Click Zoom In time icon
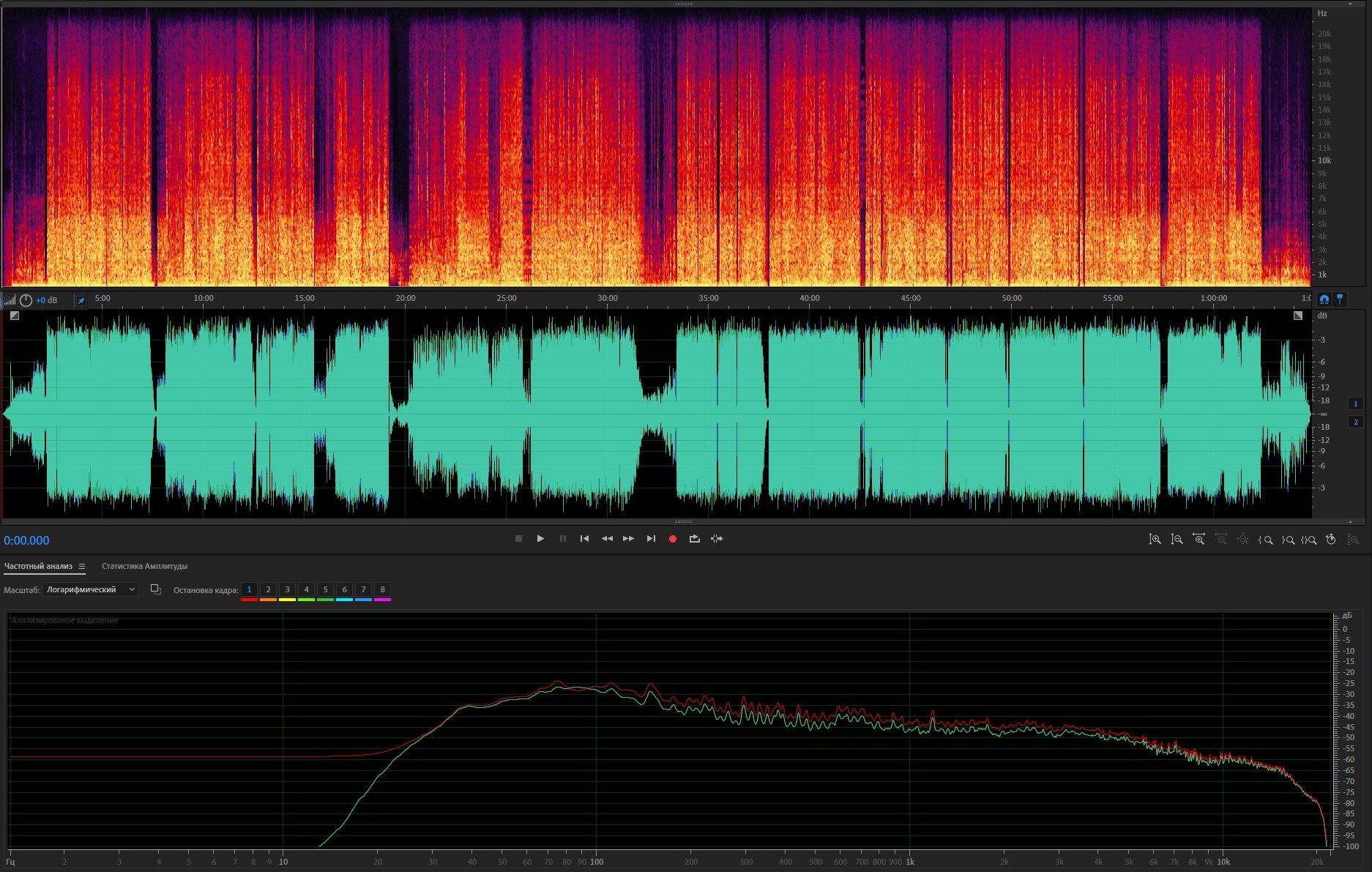 coord(1198,540)
